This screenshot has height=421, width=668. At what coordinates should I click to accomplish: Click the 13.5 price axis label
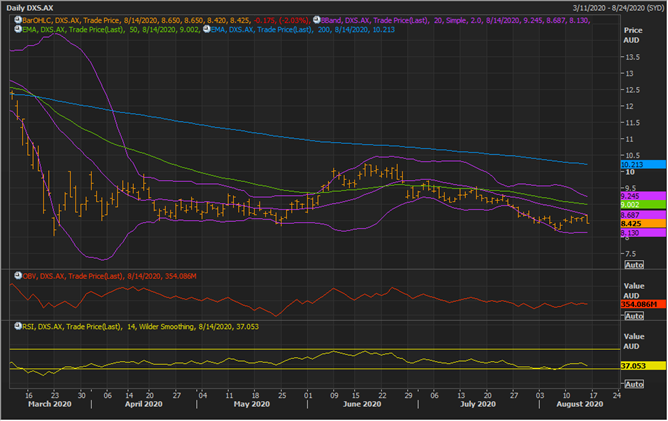[632, 57]
